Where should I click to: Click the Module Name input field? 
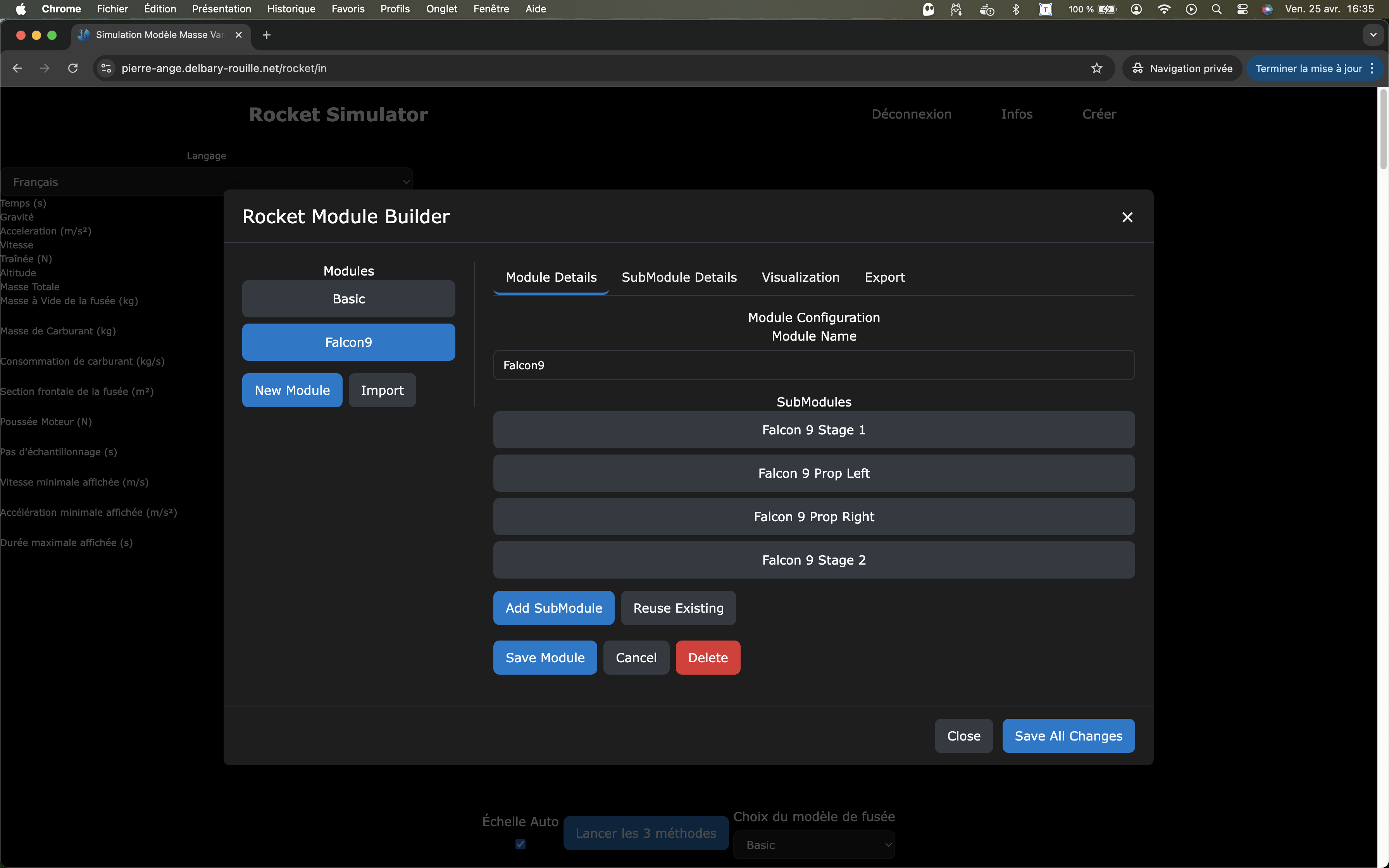pyautogui.click(x=814, y=365)
